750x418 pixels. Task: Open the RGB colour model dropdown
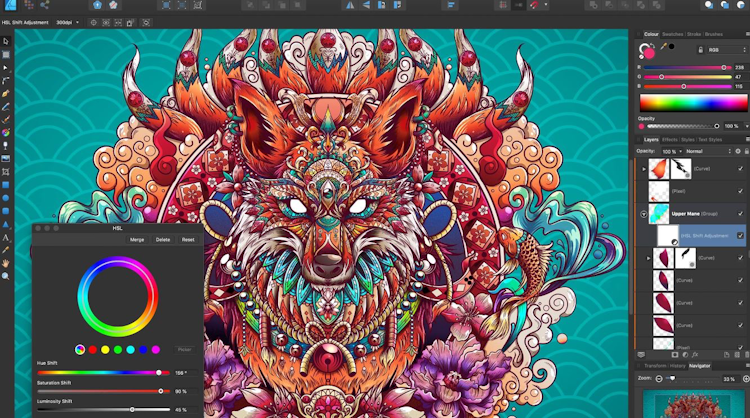pos(727,50)
